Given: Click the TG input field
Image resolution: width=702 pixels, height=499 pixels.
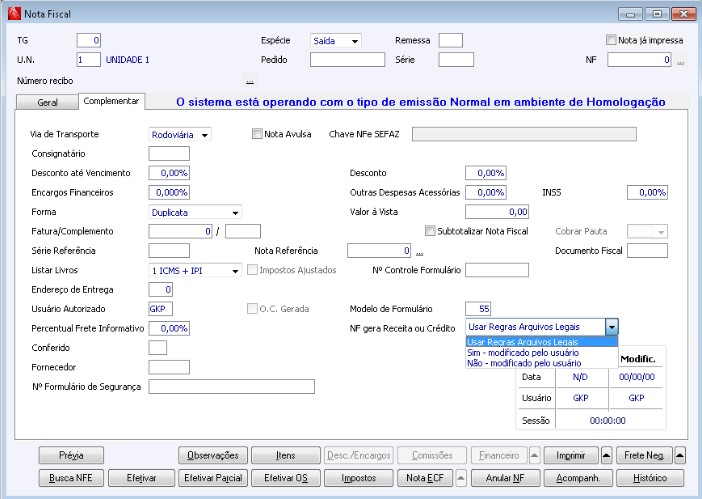Looking at the screenshot, I should coord(89,40).
